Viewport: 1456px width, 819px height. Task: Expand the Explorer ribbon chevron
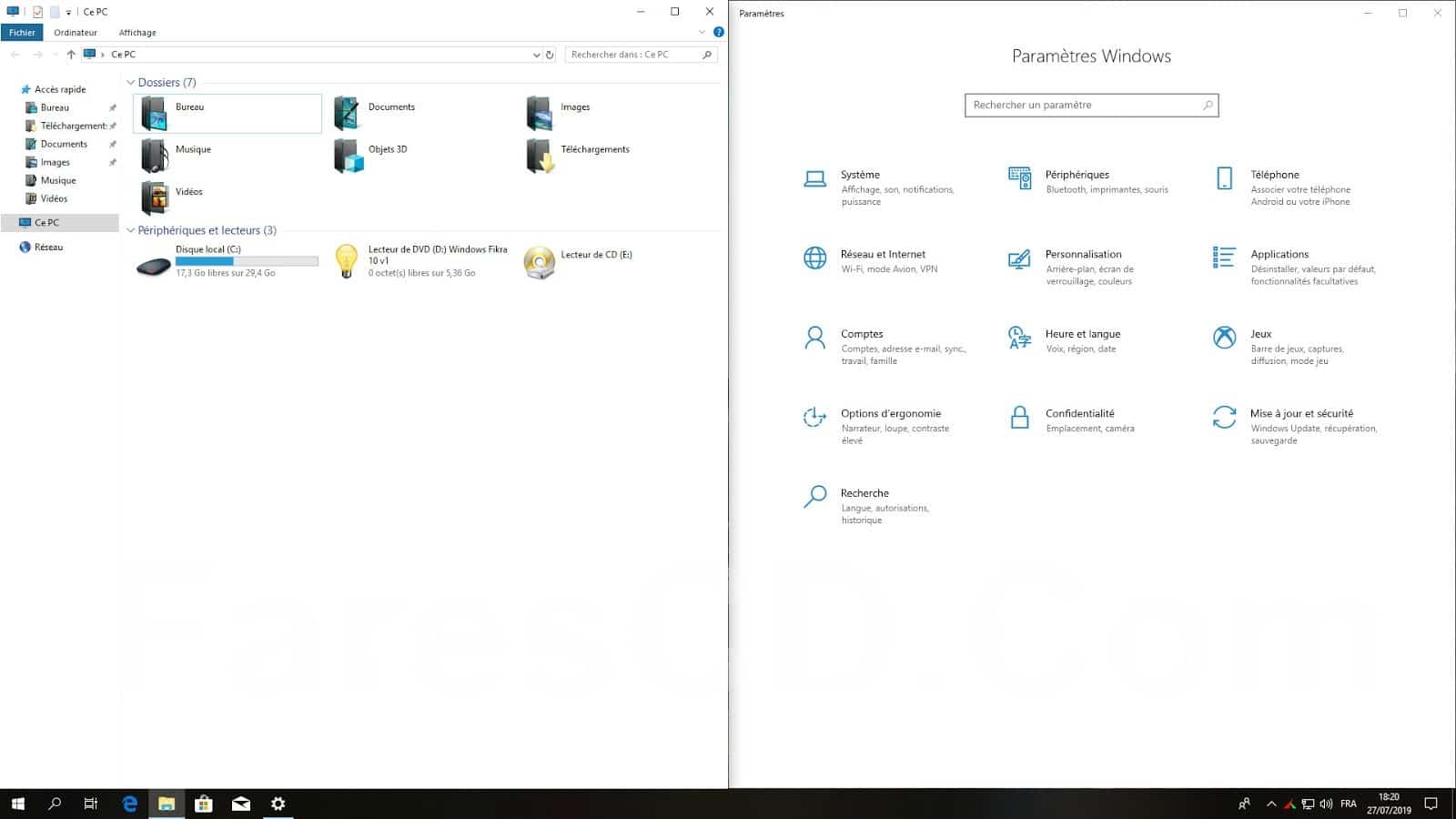(702, 32)
